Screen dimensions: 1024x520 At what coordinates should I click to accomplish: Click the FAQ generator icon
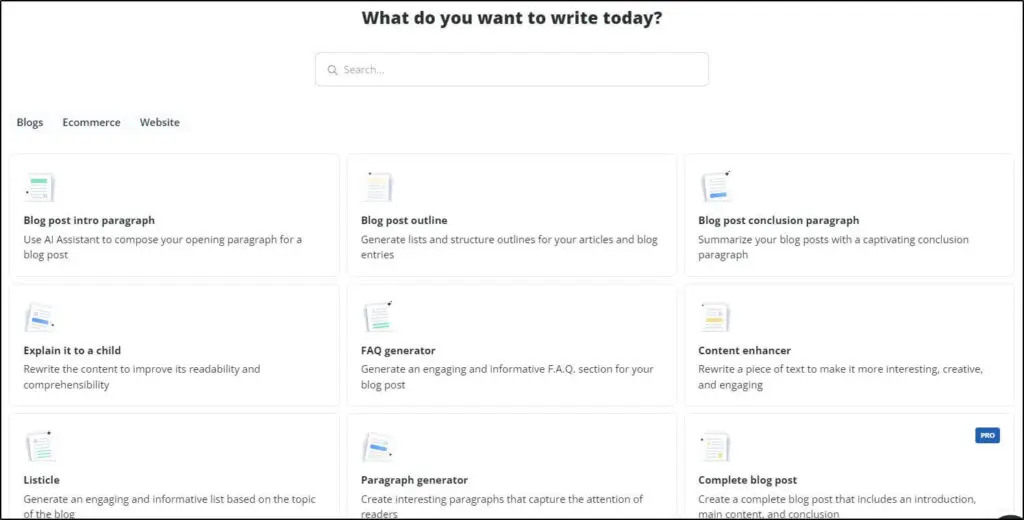378,317
